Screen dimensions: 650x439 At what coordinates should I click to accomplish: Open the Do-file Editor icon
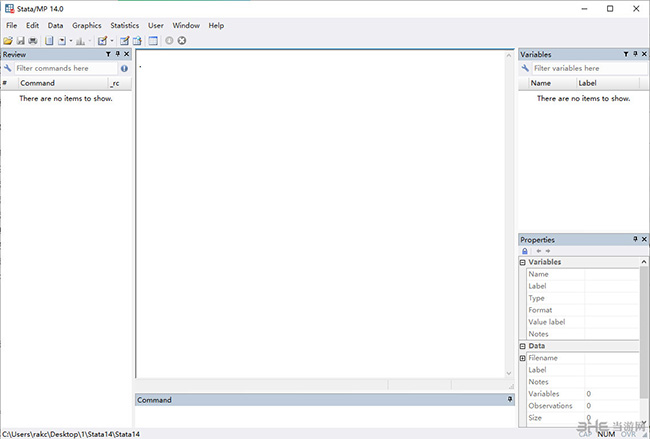click(102, 41)
